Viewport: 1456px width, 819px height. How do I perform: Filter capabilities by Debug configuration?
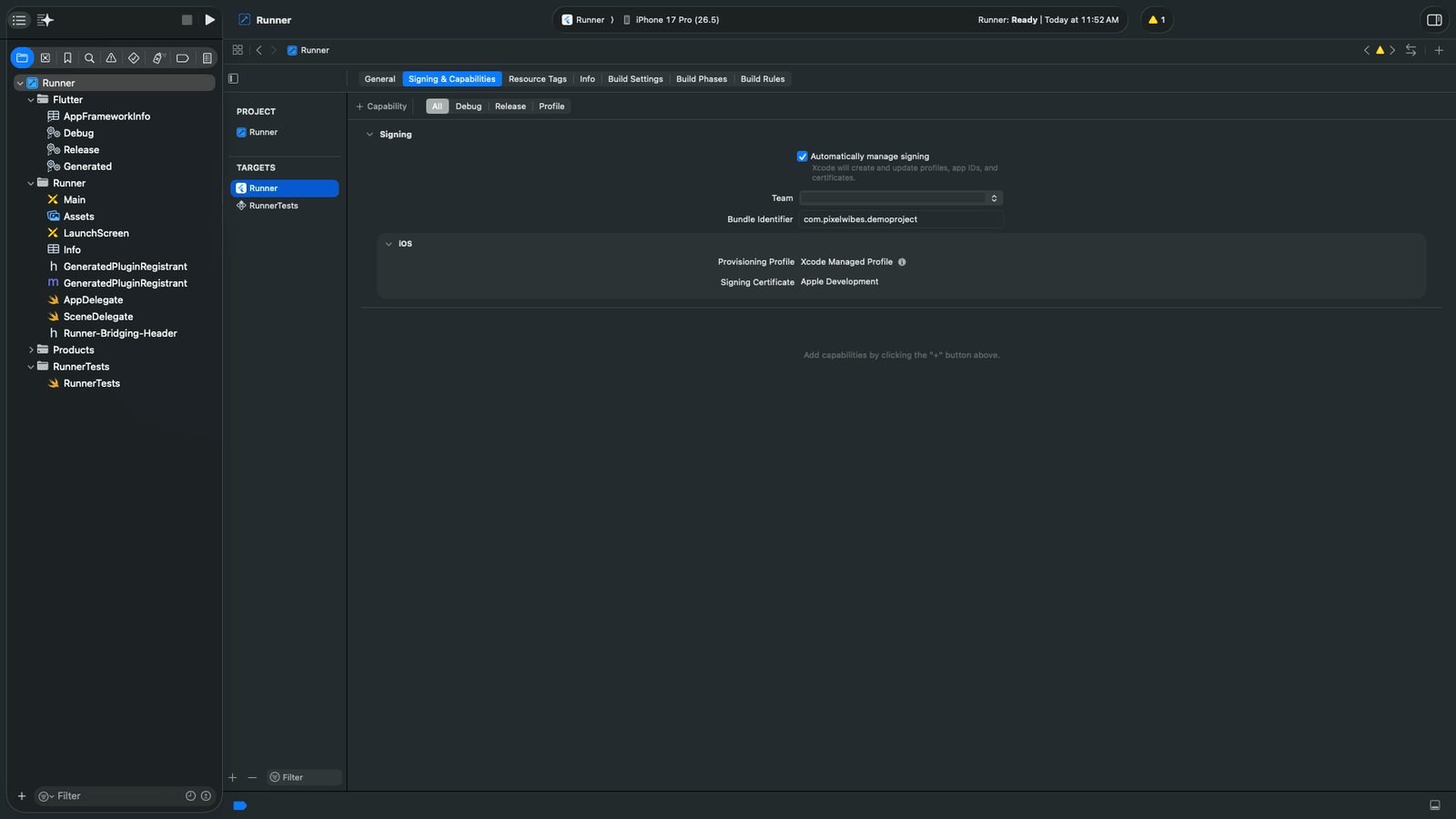[469, 106]
